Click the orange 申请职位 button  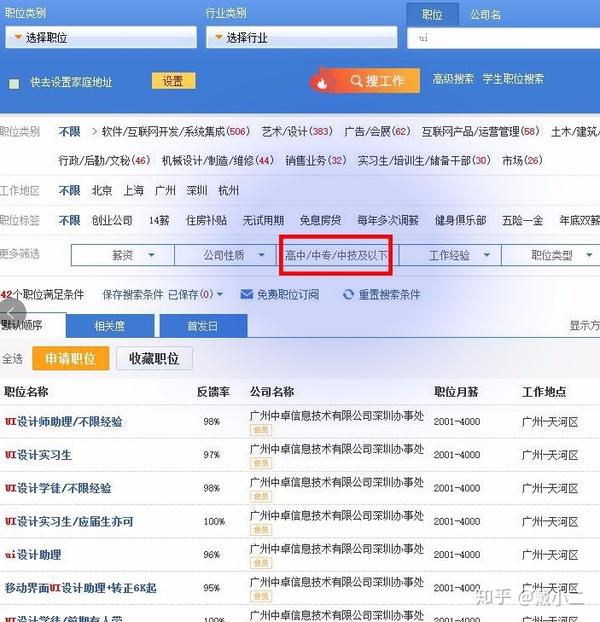pos(71,358)
